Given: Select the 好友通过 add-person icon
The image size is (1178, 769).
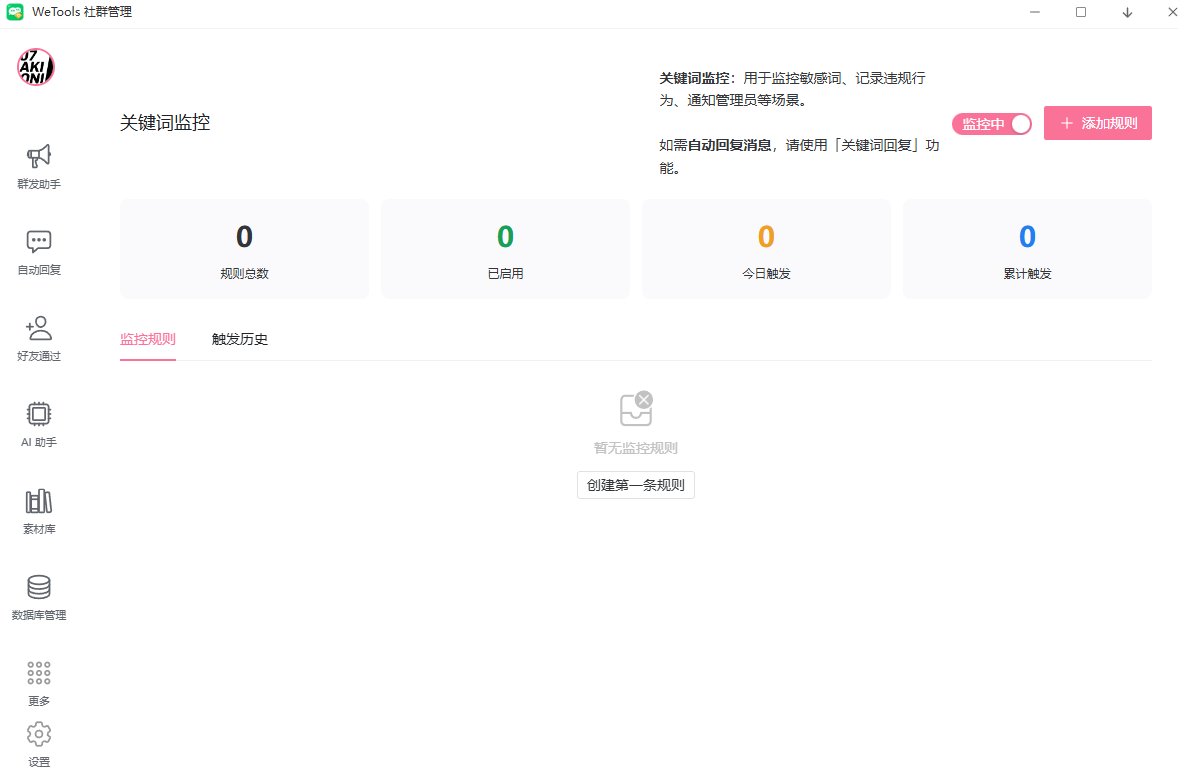Looking at the screenshot, I should pyautogui.click(x=39, y=328).
